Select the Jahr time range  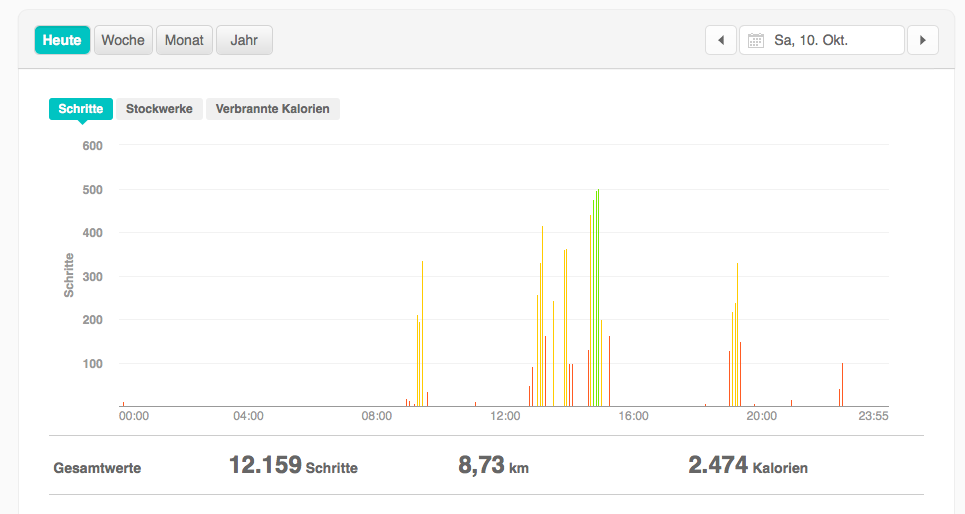pos(244,40)
